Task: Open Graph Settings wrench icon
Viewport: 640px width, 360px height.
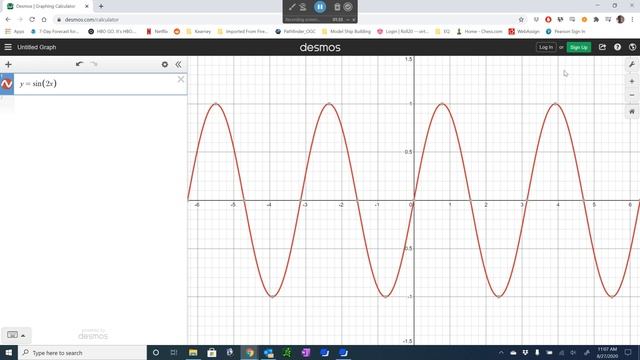Action: point(632,64)
